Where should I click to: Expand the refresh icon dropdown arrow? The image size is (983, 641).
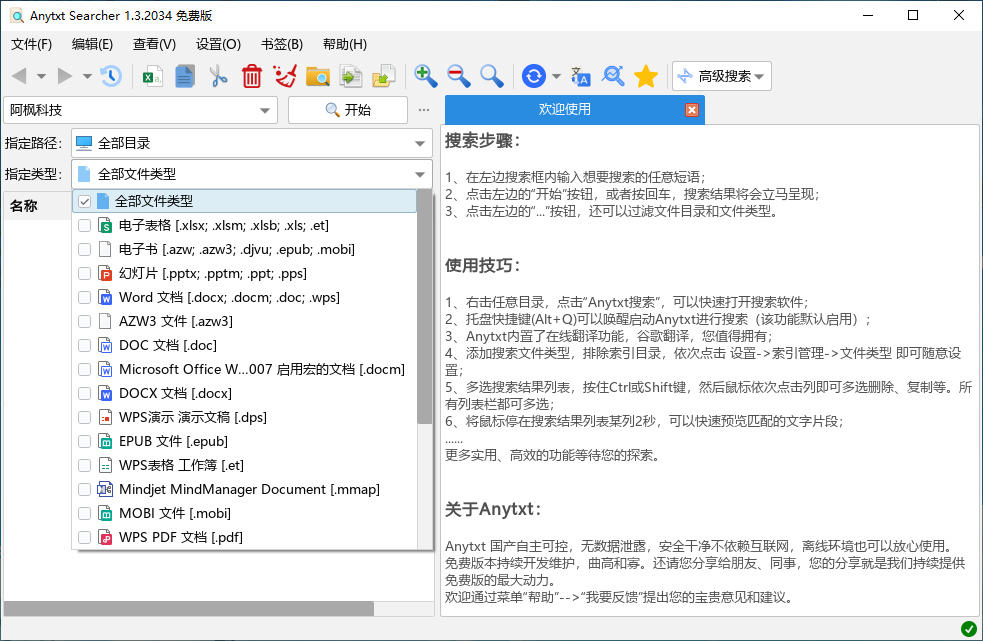click(556, 77)
